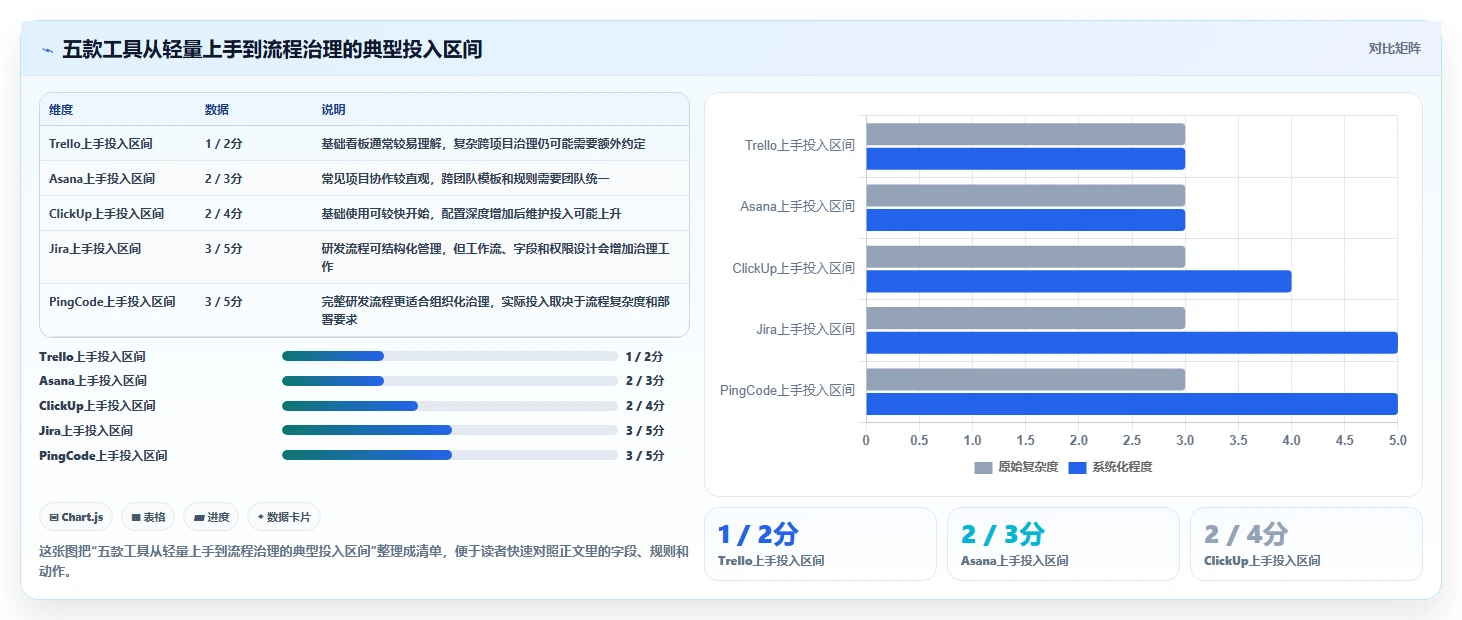
Task: Click the PingCode progress bar
Action: coord(450,455)
